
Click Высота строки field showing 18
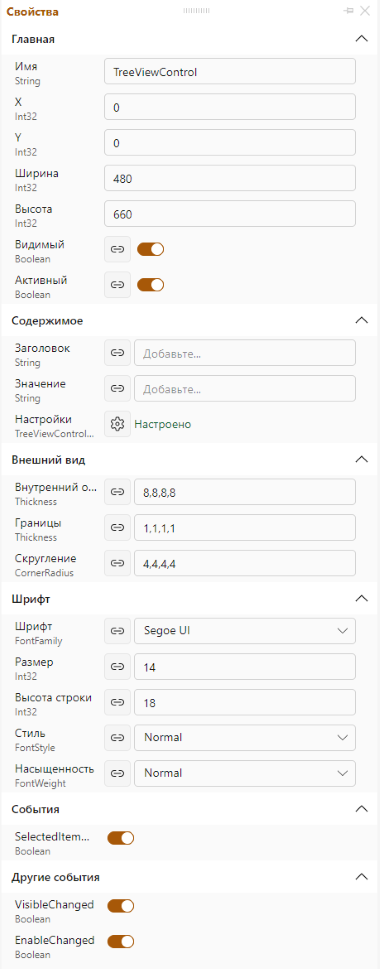245,702
